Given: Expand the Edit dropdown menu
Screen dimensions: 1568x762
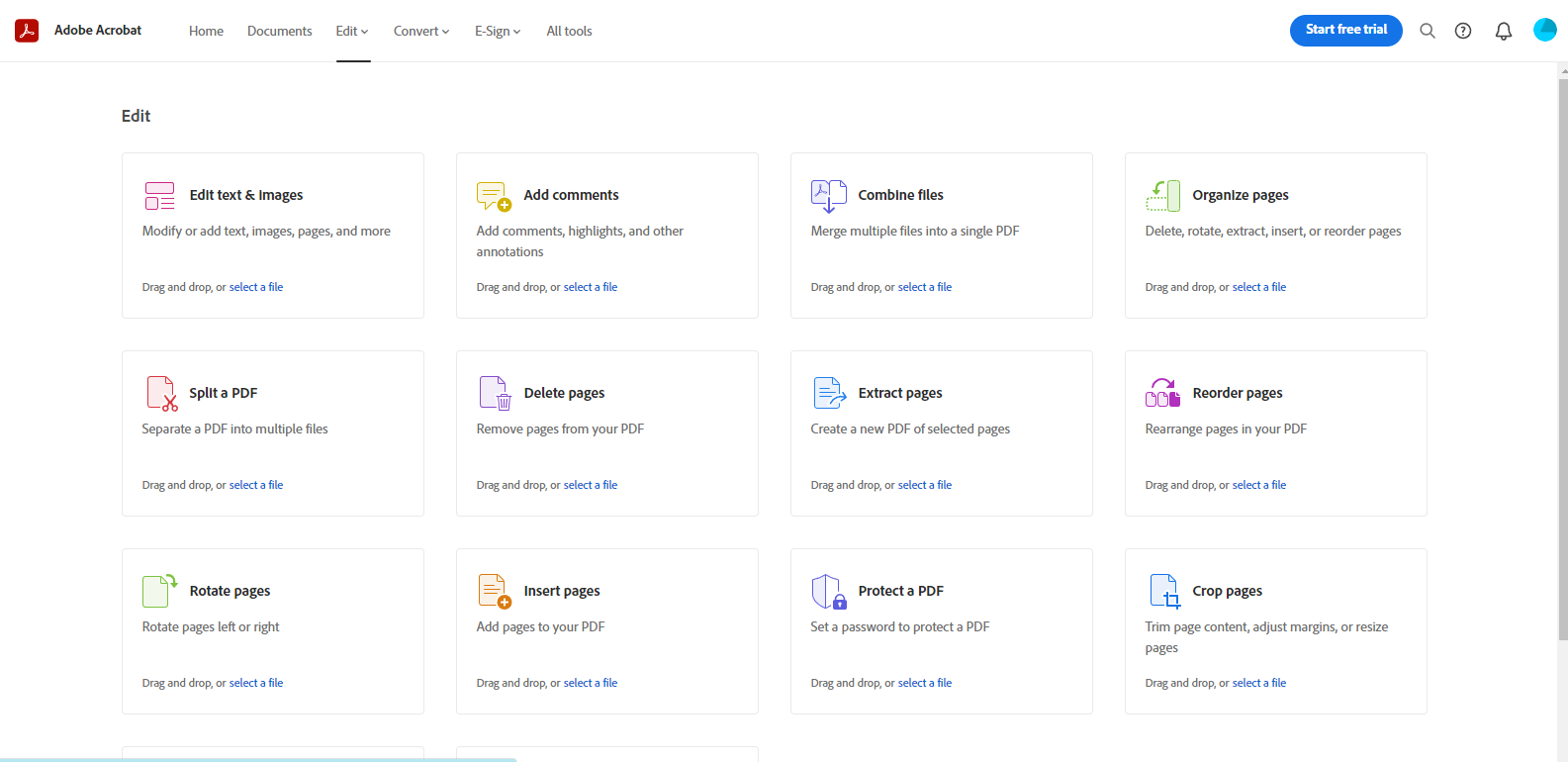Looking at the screenshot, I should click(352, 31).
